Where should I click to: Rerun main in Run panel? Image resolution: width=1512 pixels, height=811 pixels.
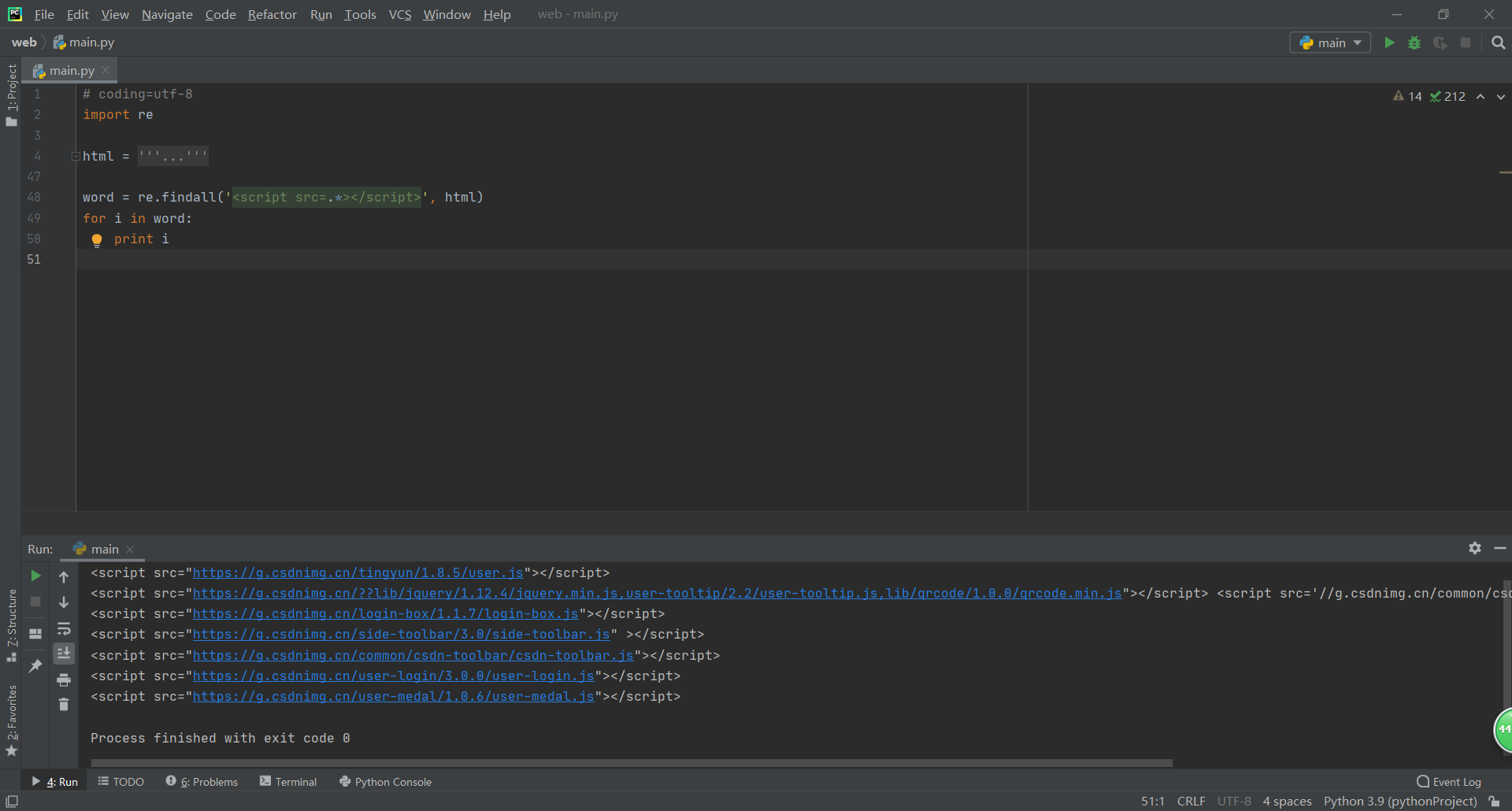coord(35,576)
